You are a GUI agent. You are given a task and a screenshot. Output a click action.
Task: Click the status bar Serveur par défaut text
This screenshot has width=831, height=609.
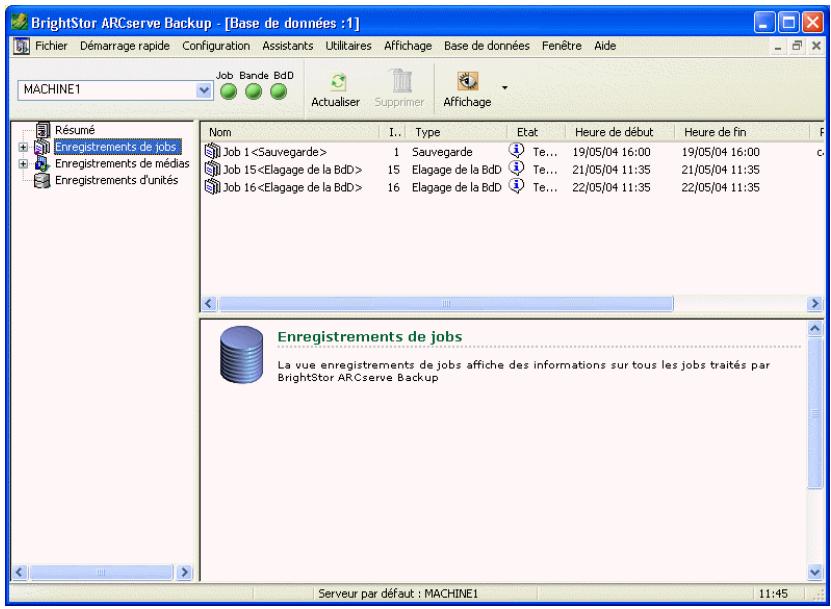pos(398,594)
